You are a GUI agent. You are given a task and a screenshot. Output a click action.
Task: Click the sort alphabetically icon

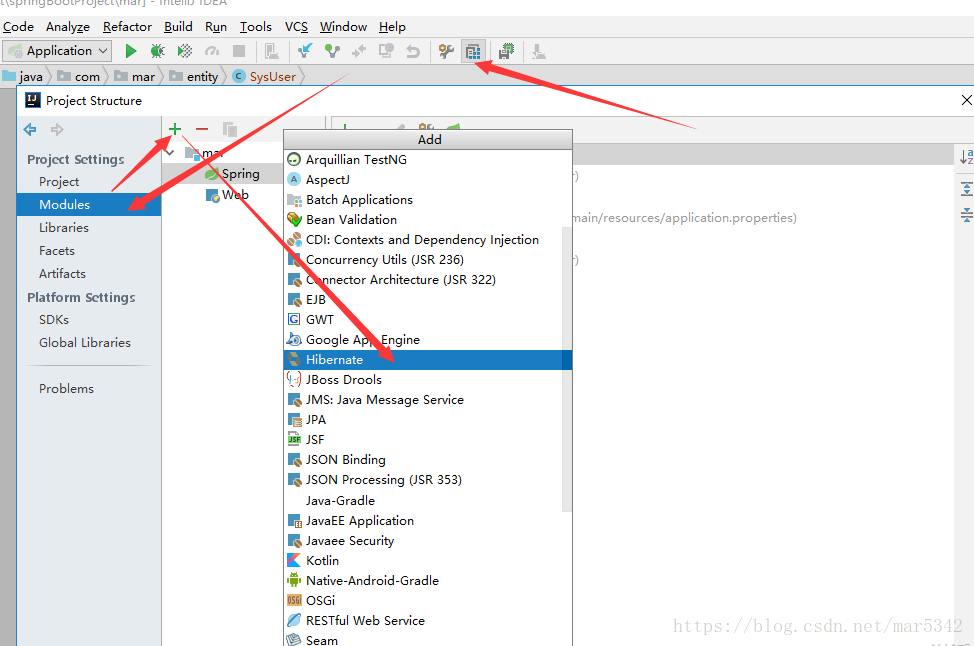coord(967,157)
